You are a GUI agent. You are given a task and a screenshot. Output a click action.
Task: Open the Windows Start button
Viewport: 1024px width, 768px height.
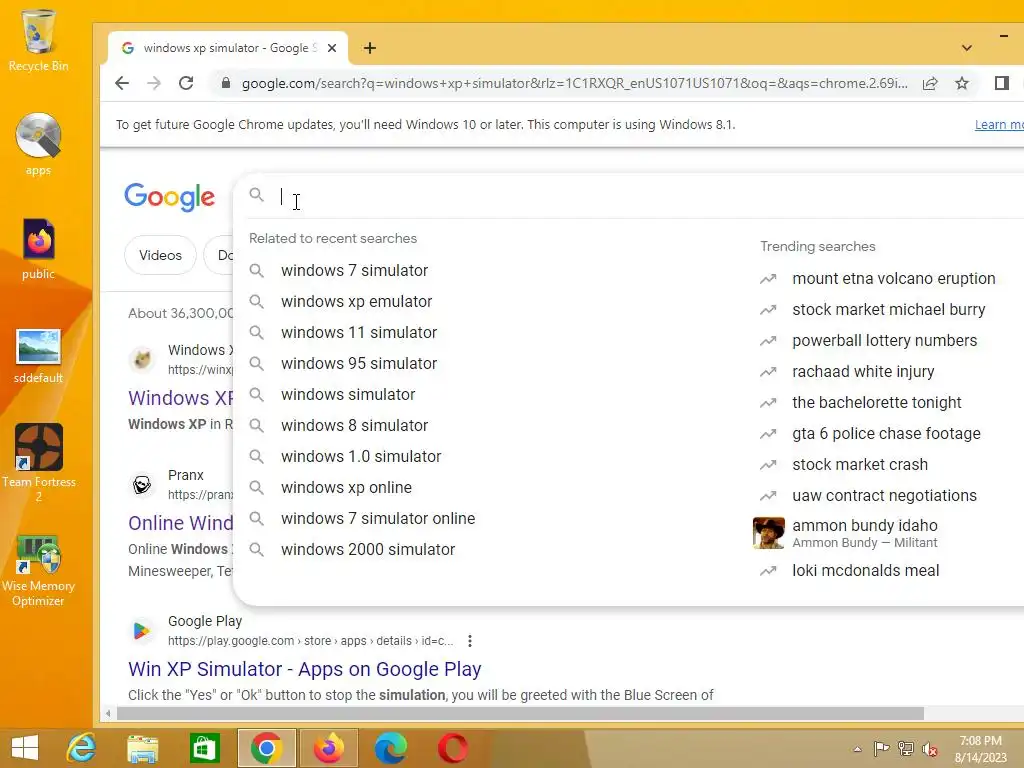[25, 748]
